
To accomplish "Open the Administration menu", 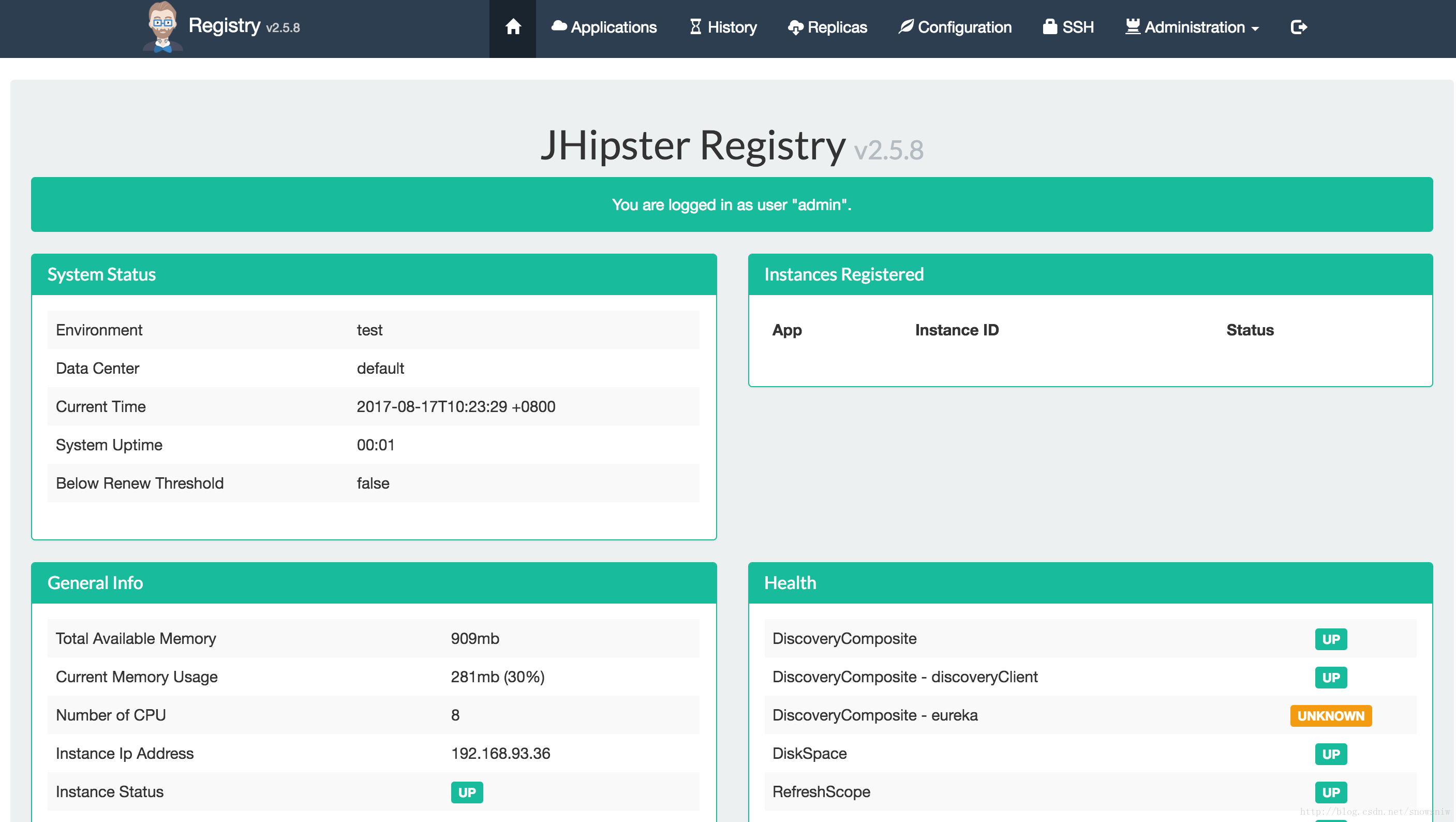I will click(x=1192, y=27).
